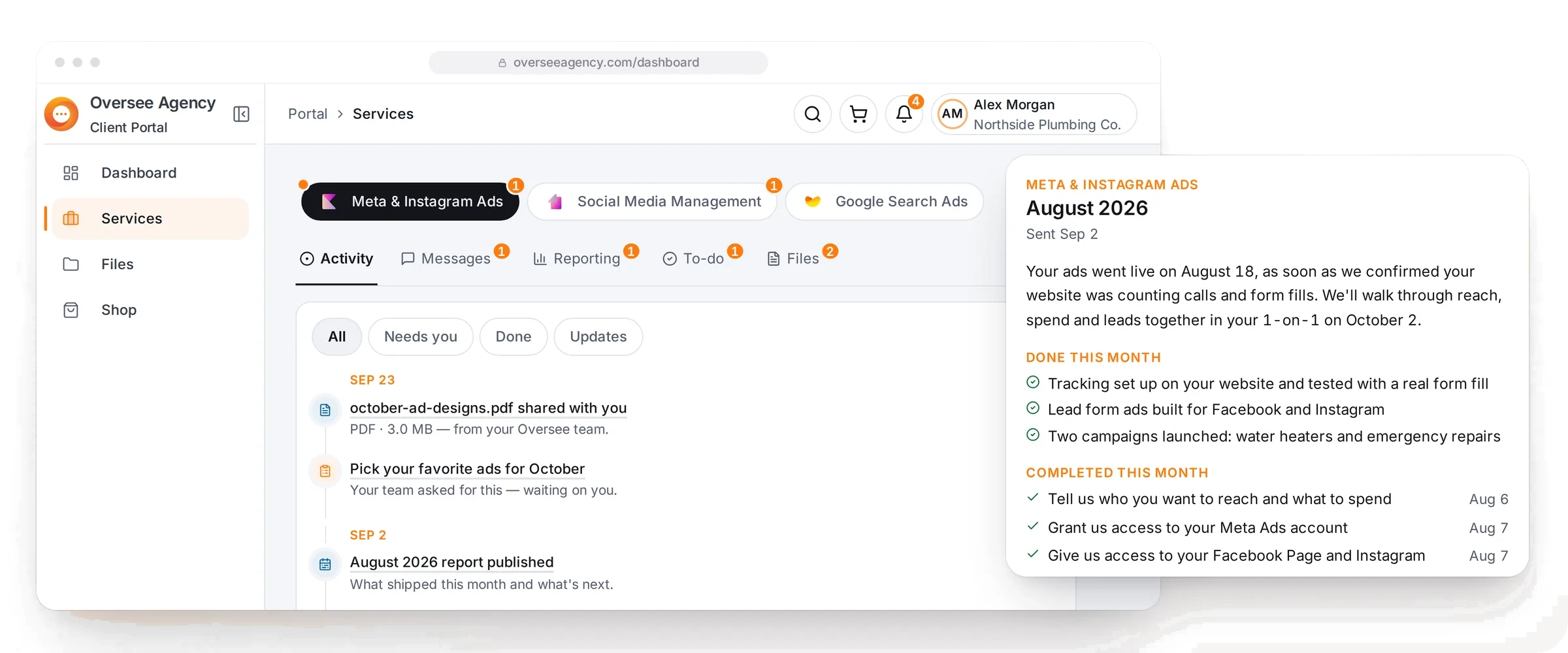
Task: Open the Reporting tab
Action: pos(577,259)
